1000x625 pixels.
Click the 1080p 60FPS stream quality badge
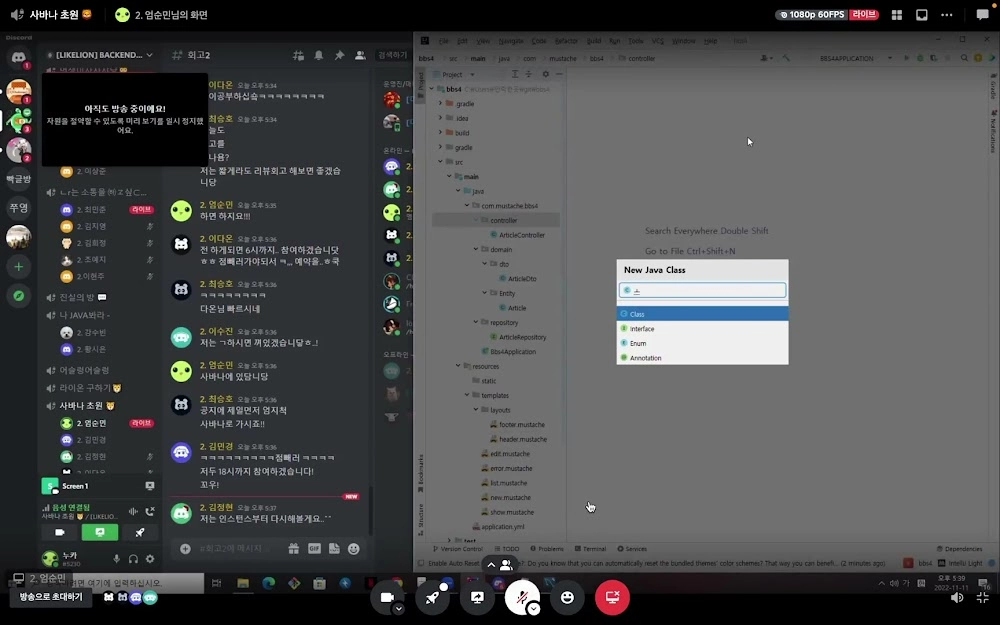(812, 15)
